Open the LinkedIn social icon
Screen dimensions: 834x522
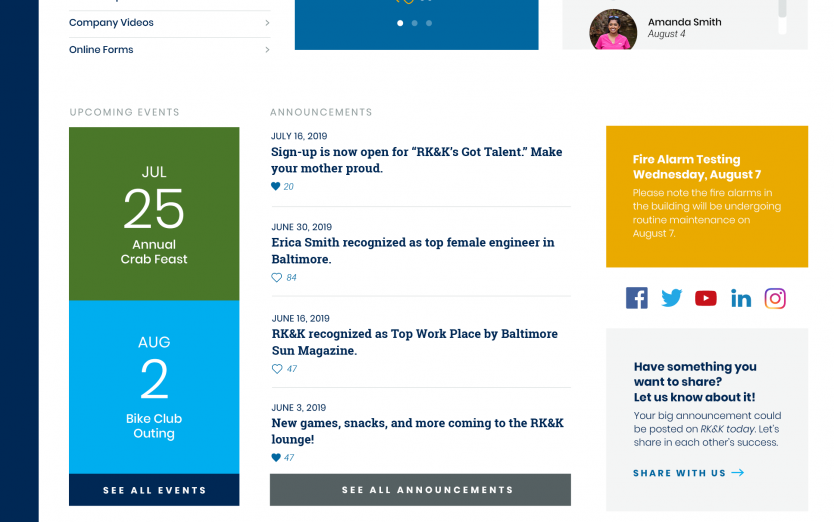[x=741, y=298]
